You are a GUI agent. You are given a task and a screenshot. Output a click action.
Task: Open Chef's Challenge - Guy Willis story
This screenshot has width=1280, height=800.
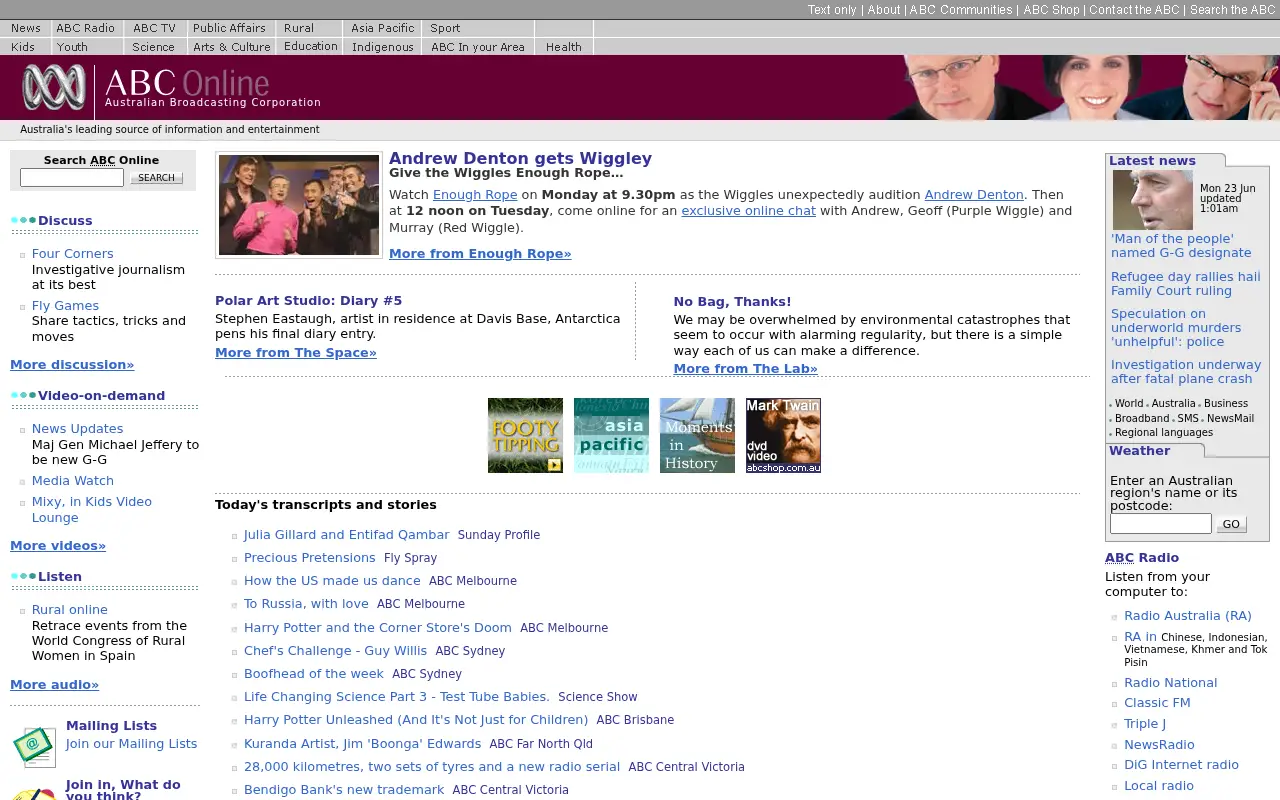tap(335, 651)
